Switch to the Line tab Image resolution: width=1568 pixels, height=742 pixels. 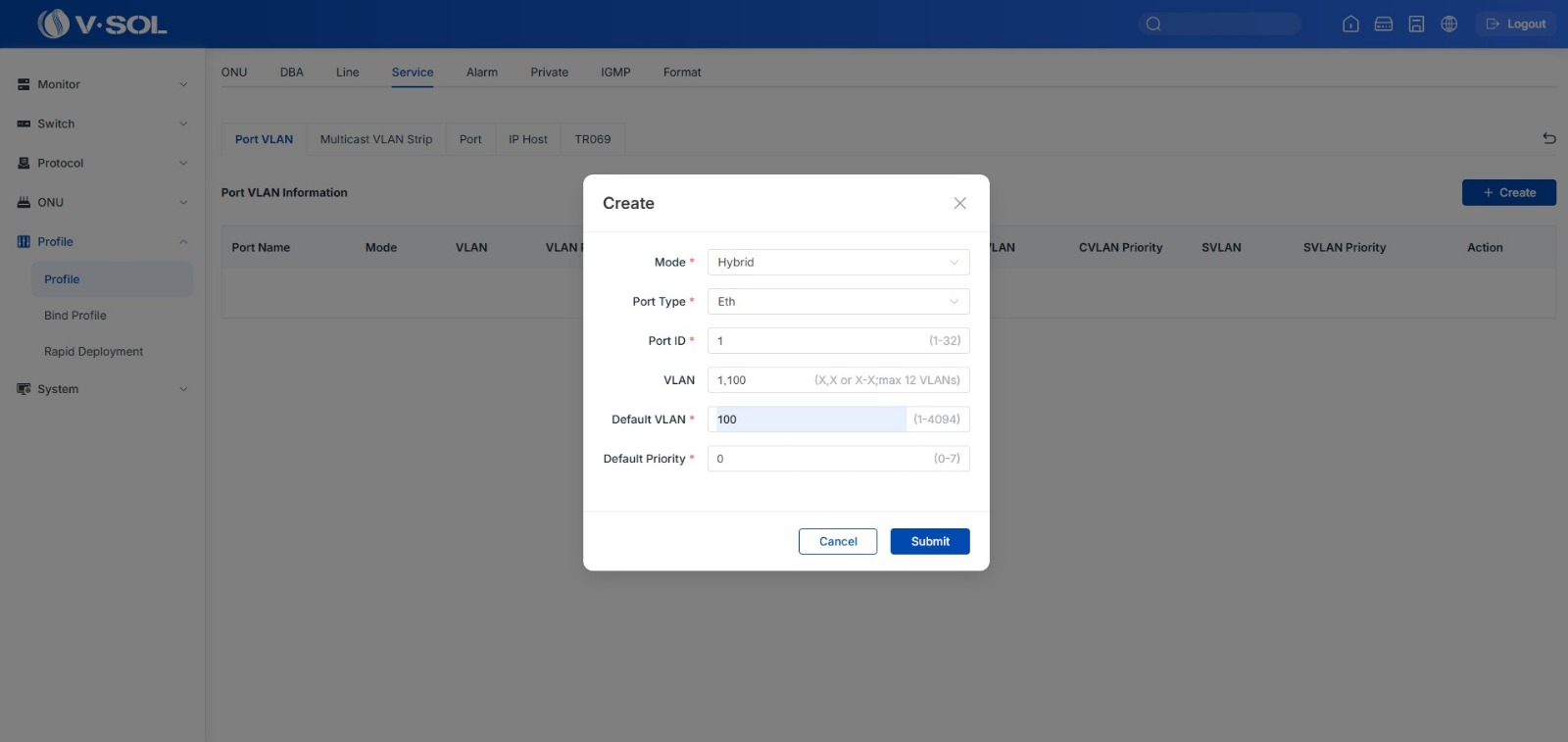(348, 73)
